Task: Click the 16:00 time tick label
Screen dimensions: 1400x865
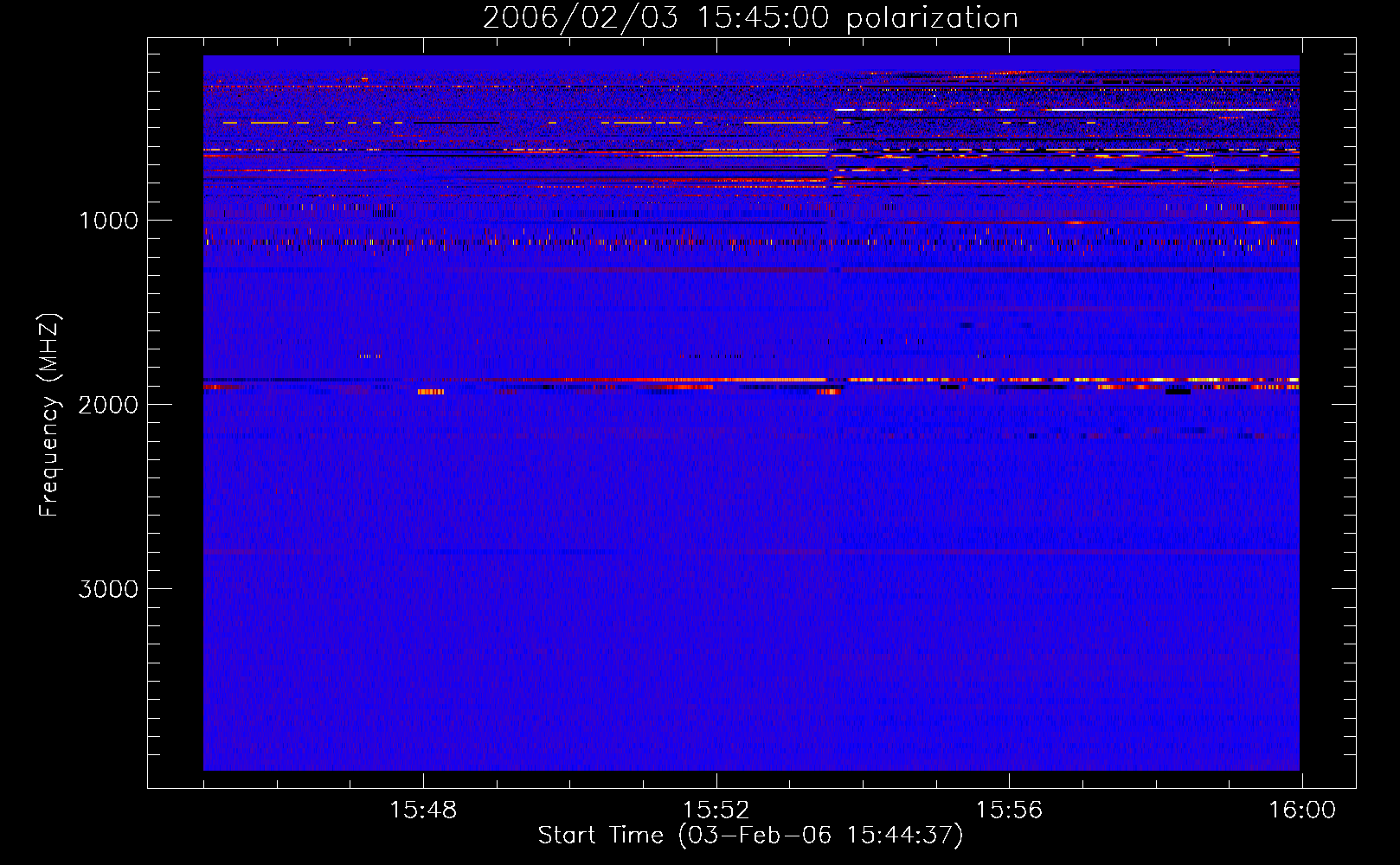Action: tap(1302, 811)
